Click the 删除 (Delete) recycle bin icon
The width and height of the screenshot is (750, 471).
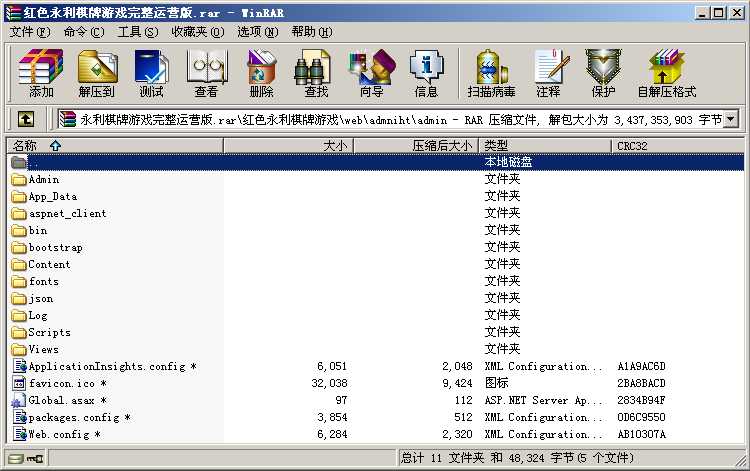click(x=262, y=73)
